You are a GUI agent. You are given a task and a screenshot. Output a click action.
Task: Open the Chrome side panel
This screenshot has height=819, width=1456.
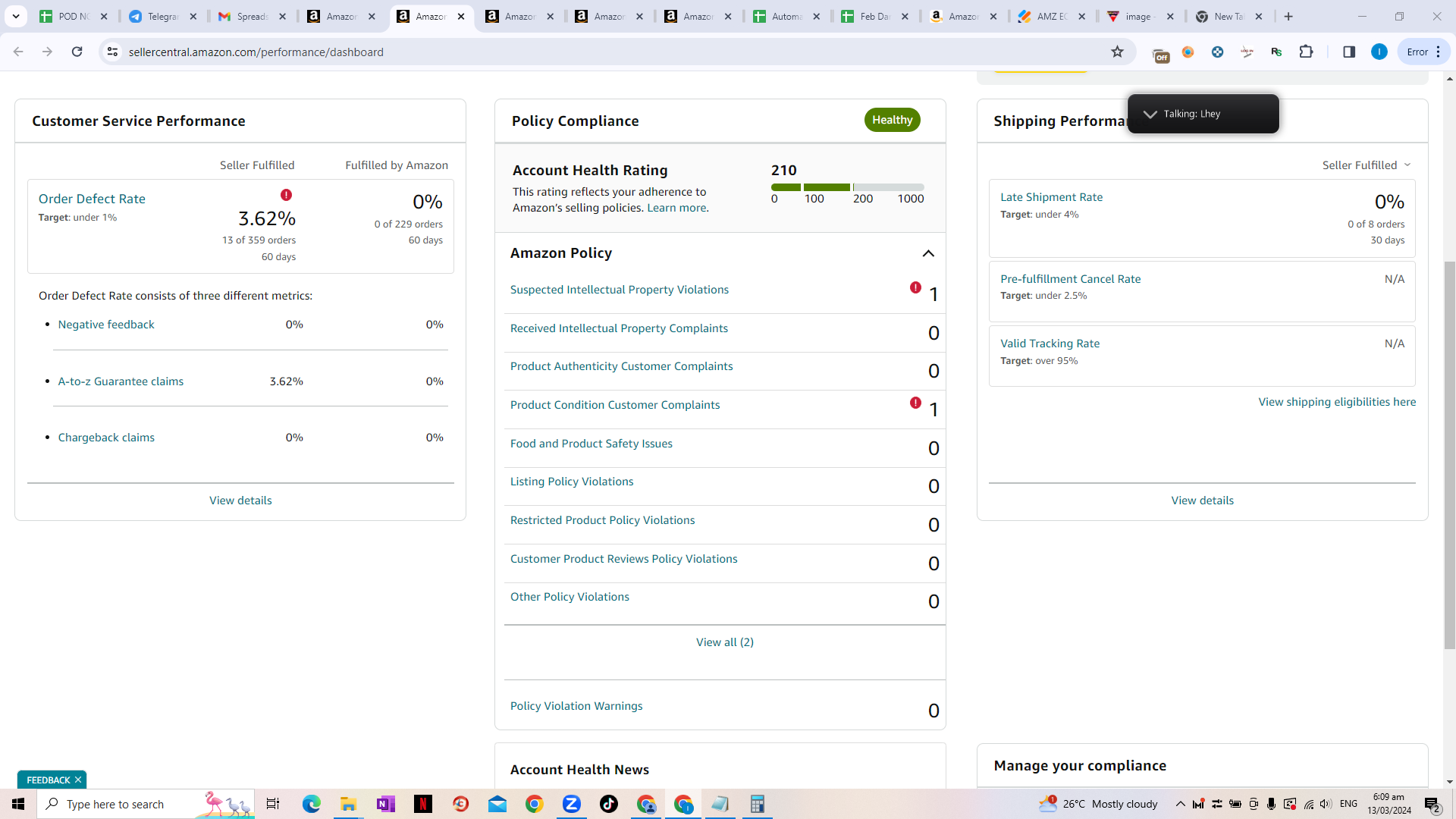(x=1349, y=52)
